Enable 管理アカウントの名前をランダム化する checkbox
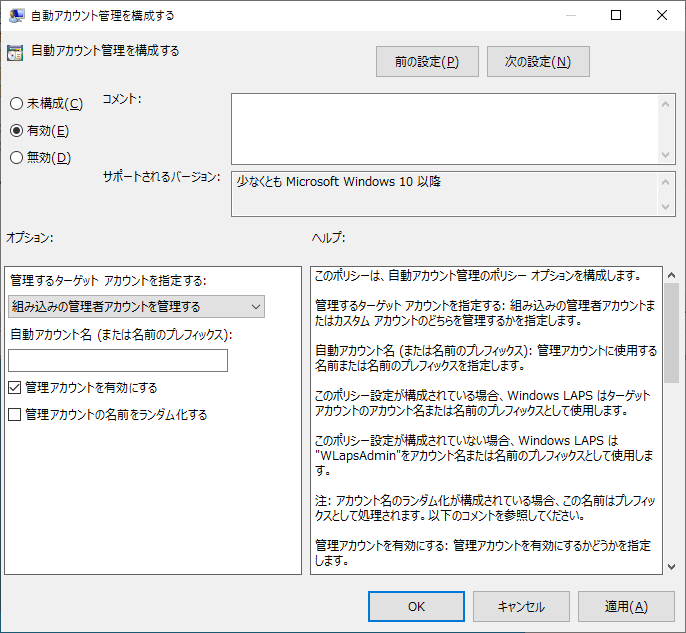The width and height of the screenshot is (686, 633). pyautogui.click(x=15, y=414)
